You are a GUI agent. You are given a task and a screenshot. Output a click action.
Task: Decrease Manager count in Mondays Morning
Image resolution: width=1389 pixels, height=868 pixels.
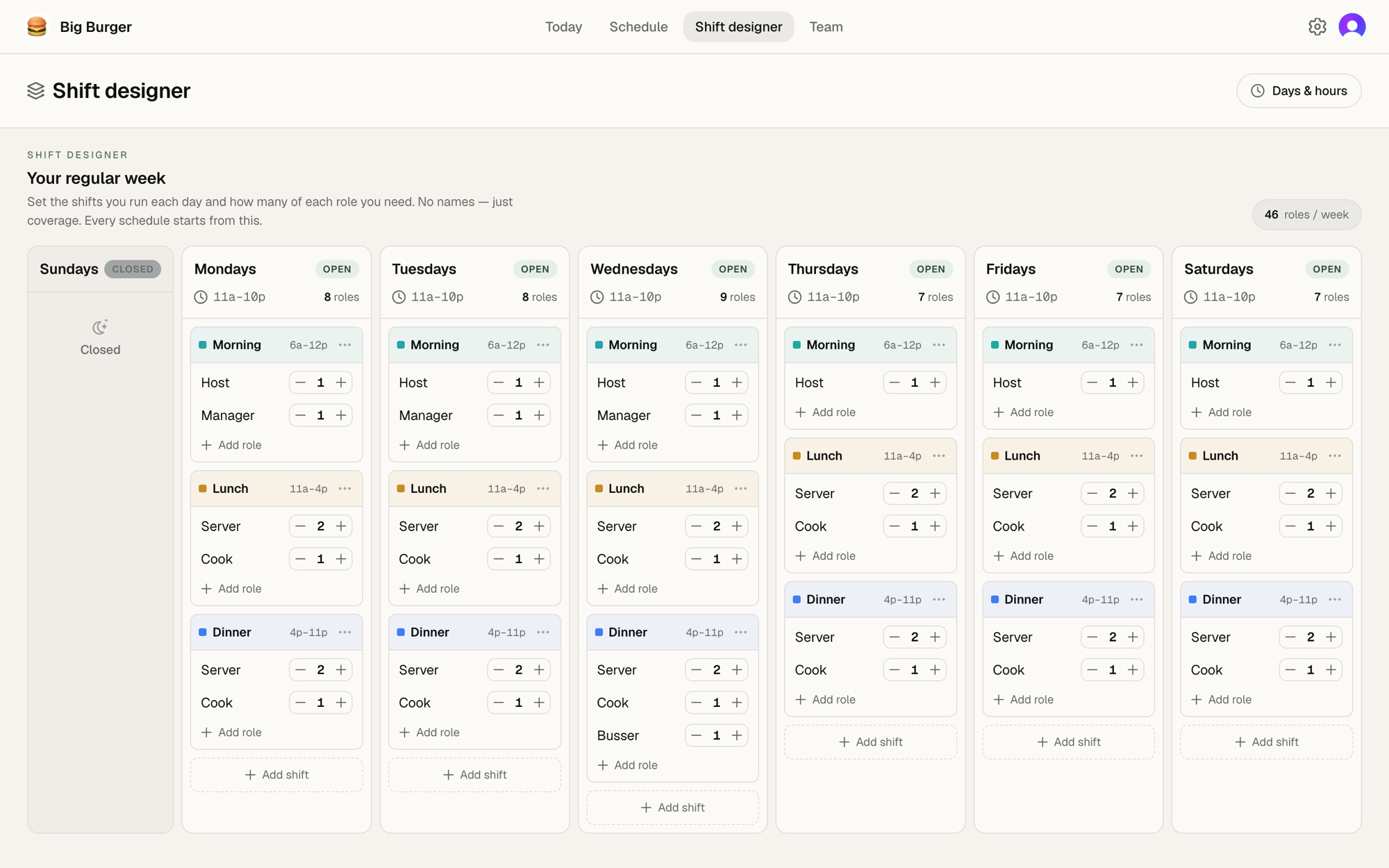tap(300, 415)
